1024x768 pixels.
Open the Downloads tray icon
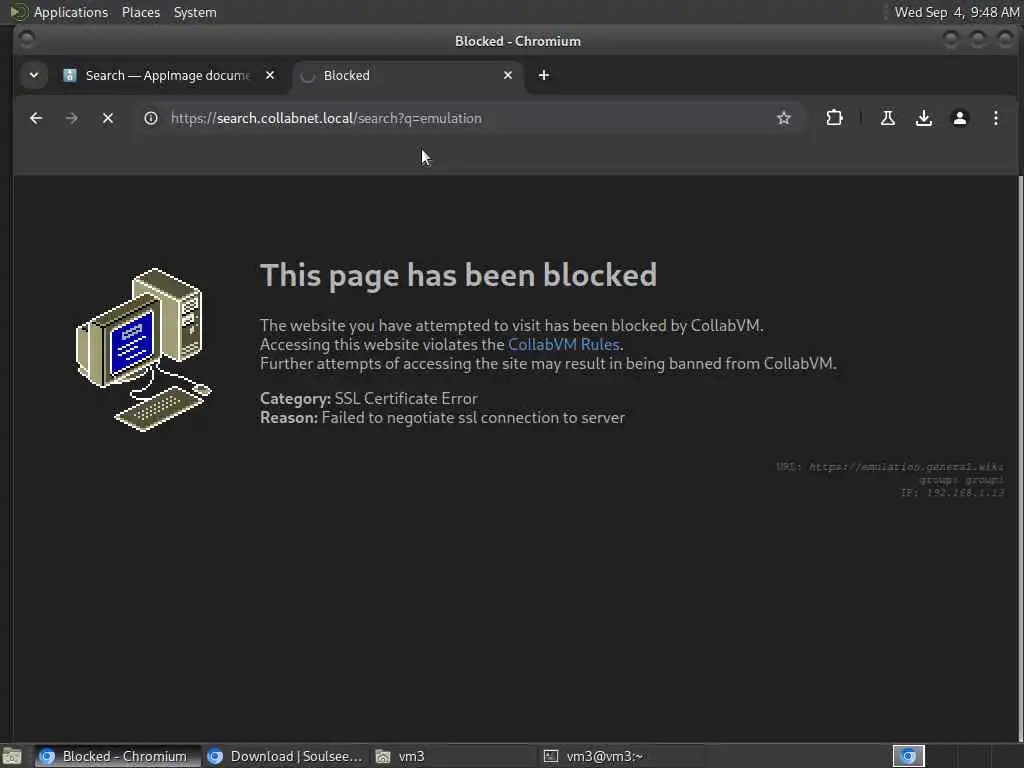[923, 118]
